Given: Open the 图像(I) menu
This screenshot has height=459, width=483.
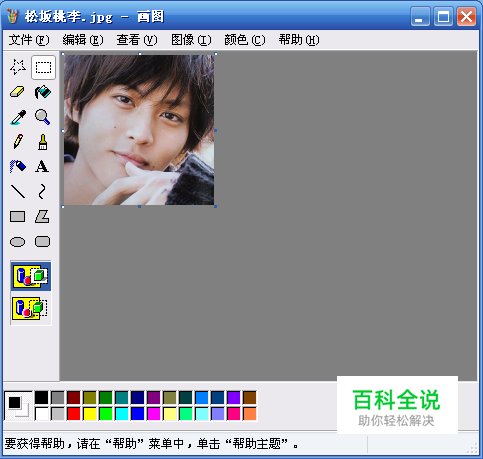Looking at the screenshot, I should click(191, 40).
